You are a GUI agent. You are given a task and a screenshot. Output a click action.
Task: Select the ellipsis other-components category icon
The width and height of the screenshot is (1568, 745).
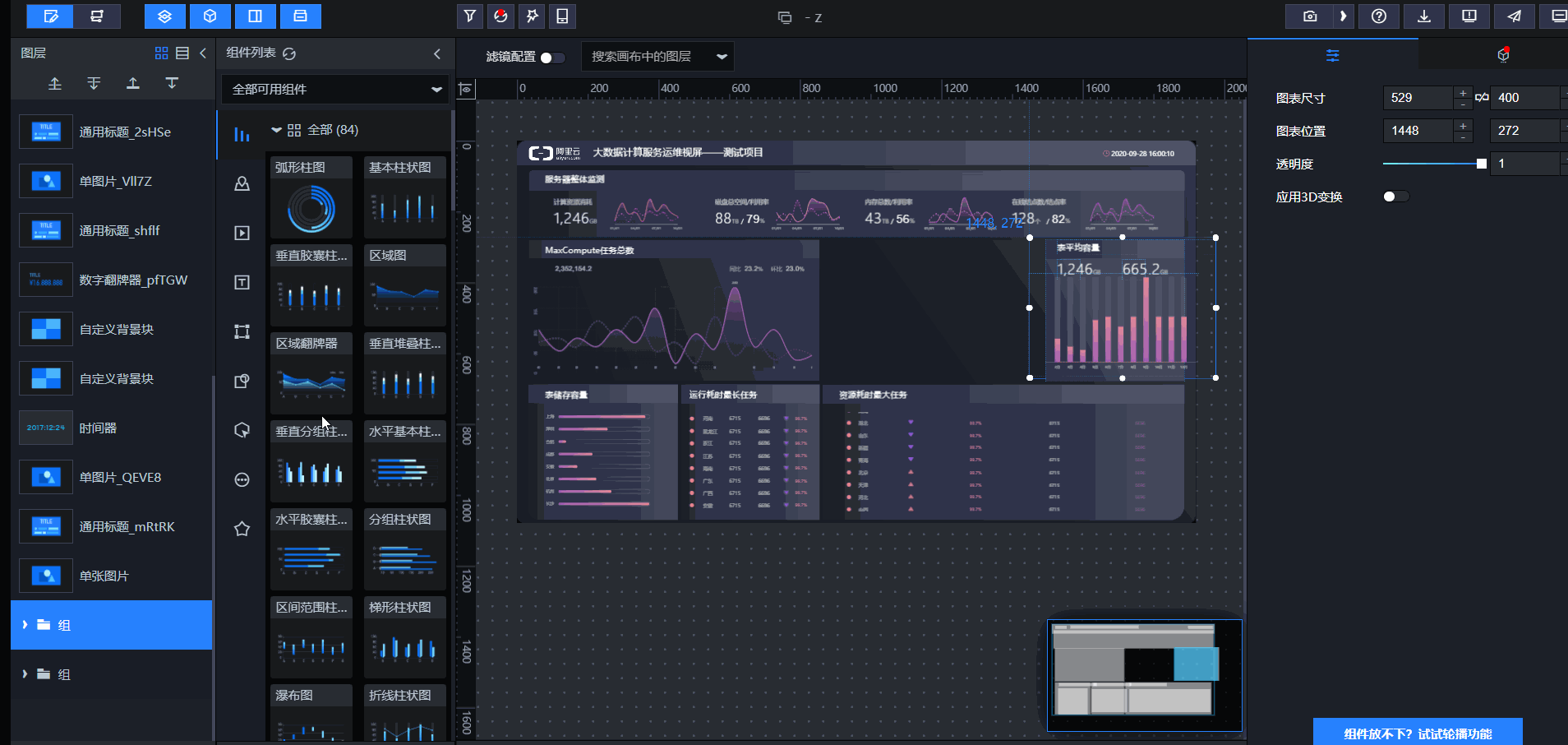[x=242, y=479]
